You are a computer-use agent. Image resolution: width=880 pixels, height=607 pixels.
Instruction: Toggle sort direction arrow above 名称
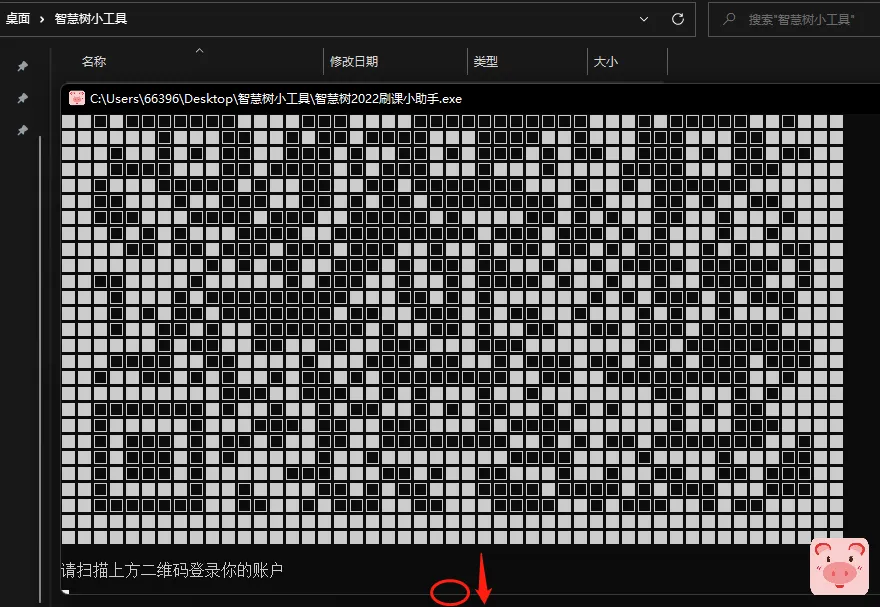199,50
